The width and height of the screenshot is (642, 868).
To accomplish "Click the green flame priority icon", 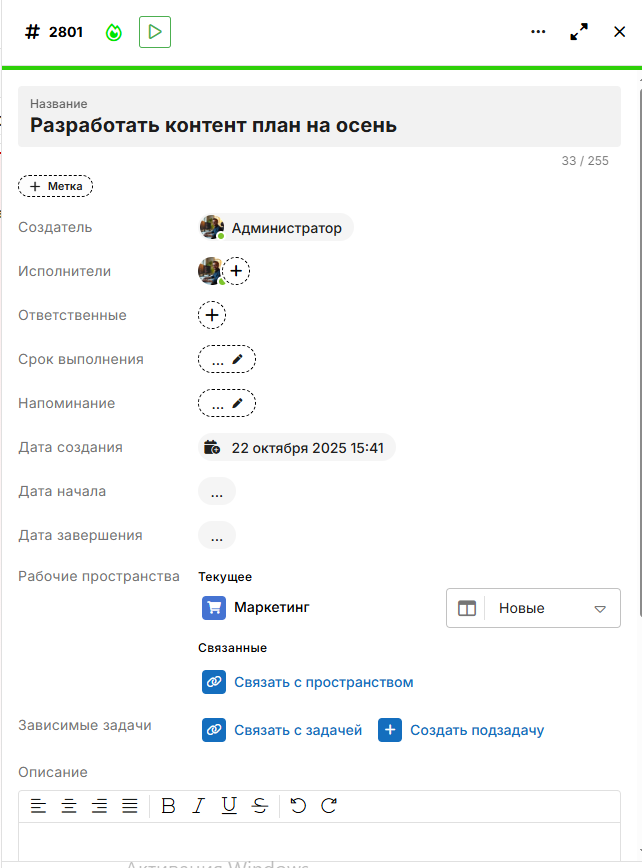I will (x=114, y=32).
